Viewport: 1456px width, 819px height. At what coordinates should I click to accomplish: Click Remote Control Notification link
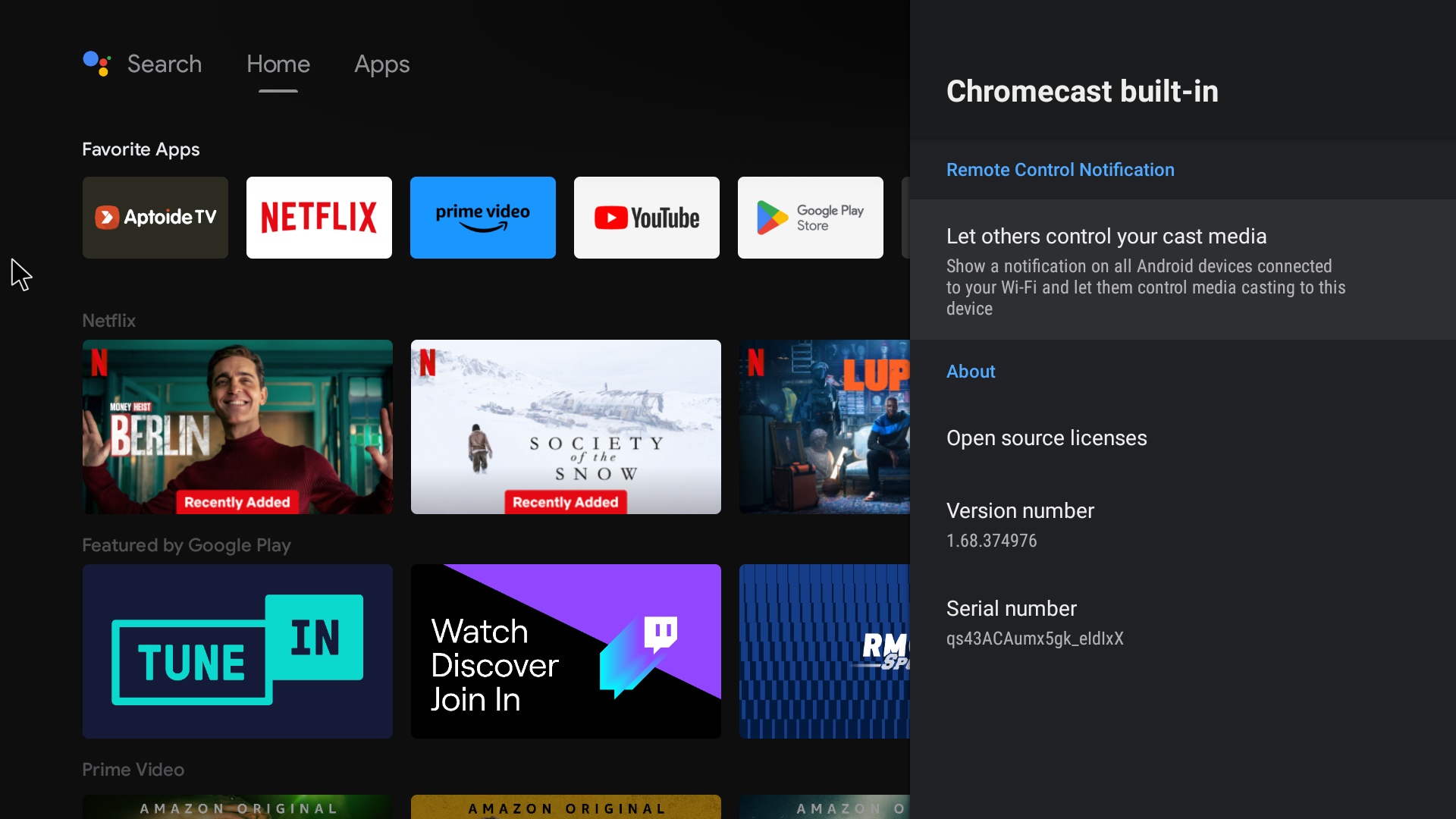point(1060,169)
